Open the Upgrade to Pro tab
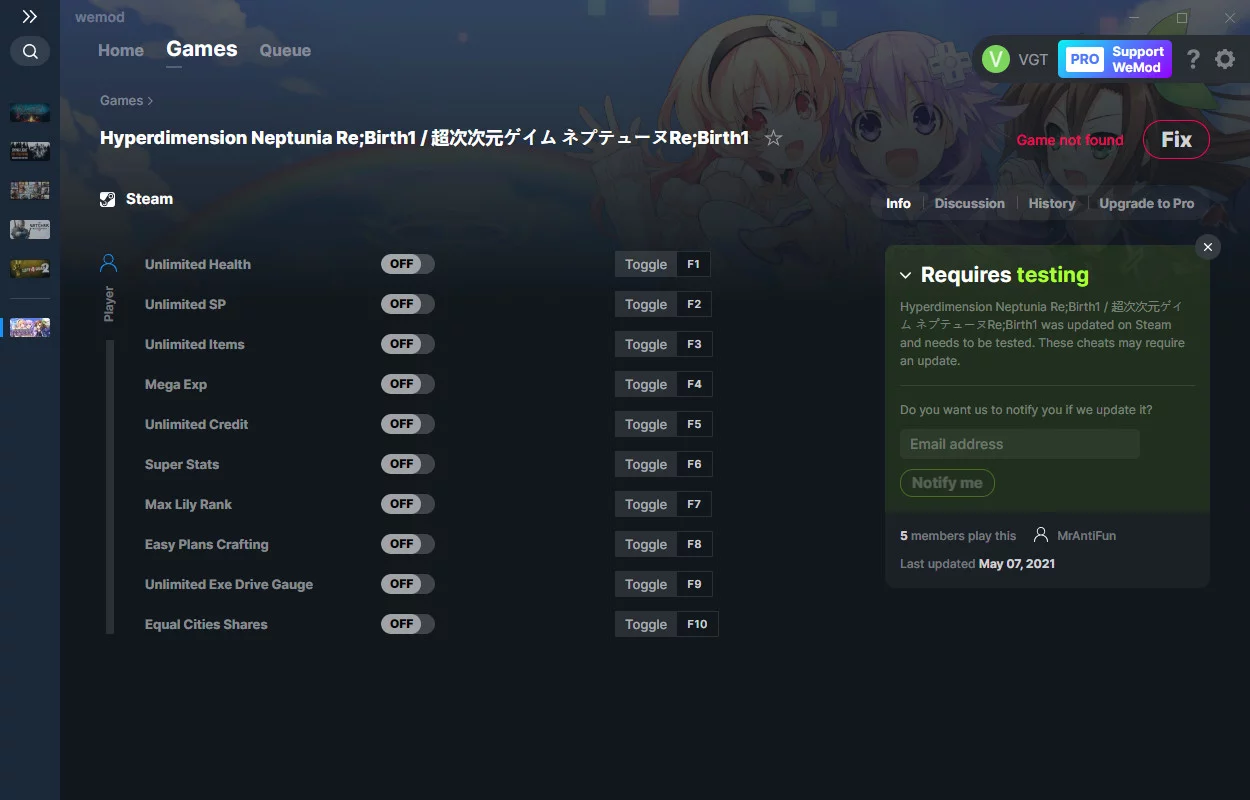The image size is (1250, 800). click(x=1147, y=203)
